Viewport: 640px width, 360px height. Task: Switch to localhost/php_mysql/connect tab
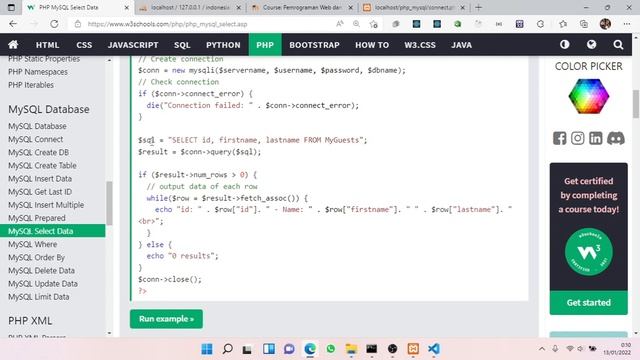coord(414,7)
